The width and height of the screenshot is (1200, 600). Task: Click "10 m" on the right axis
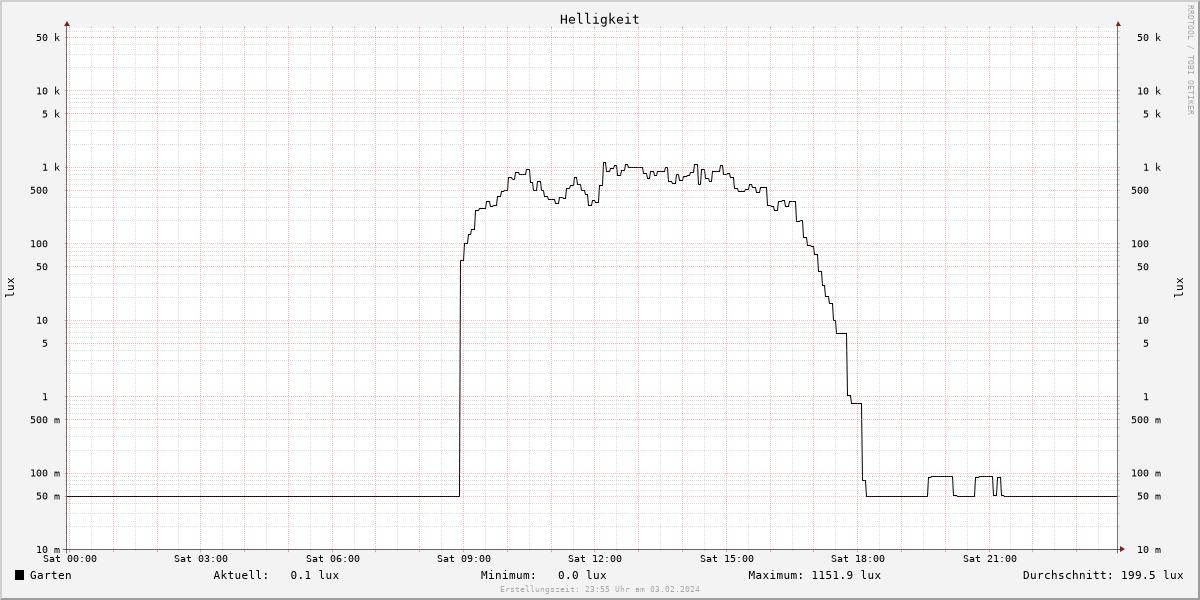pyautogui.click(x=1149, y=550)
